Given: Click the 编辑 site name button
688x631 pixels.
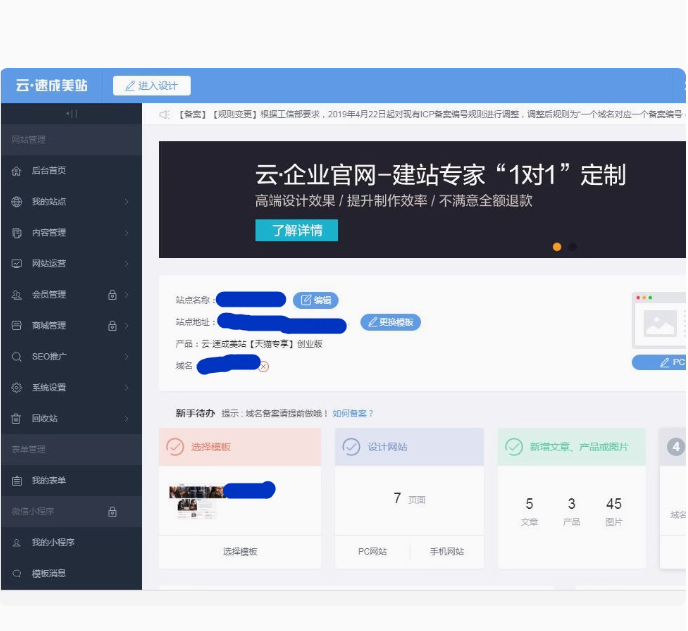Looking at the screenshot, I should 315,300.
